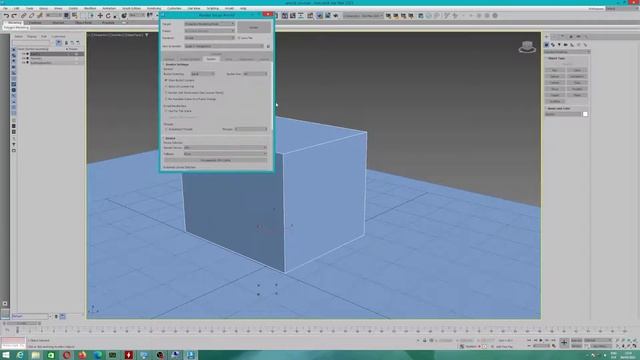Open the Modifiers menu
Viewport: 640px width, 360px height.
click(90, 8)
